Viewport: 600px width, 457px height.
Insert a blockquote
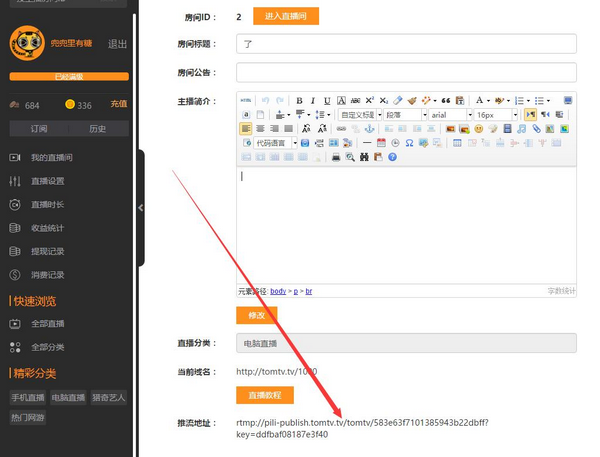click(445, 101)
